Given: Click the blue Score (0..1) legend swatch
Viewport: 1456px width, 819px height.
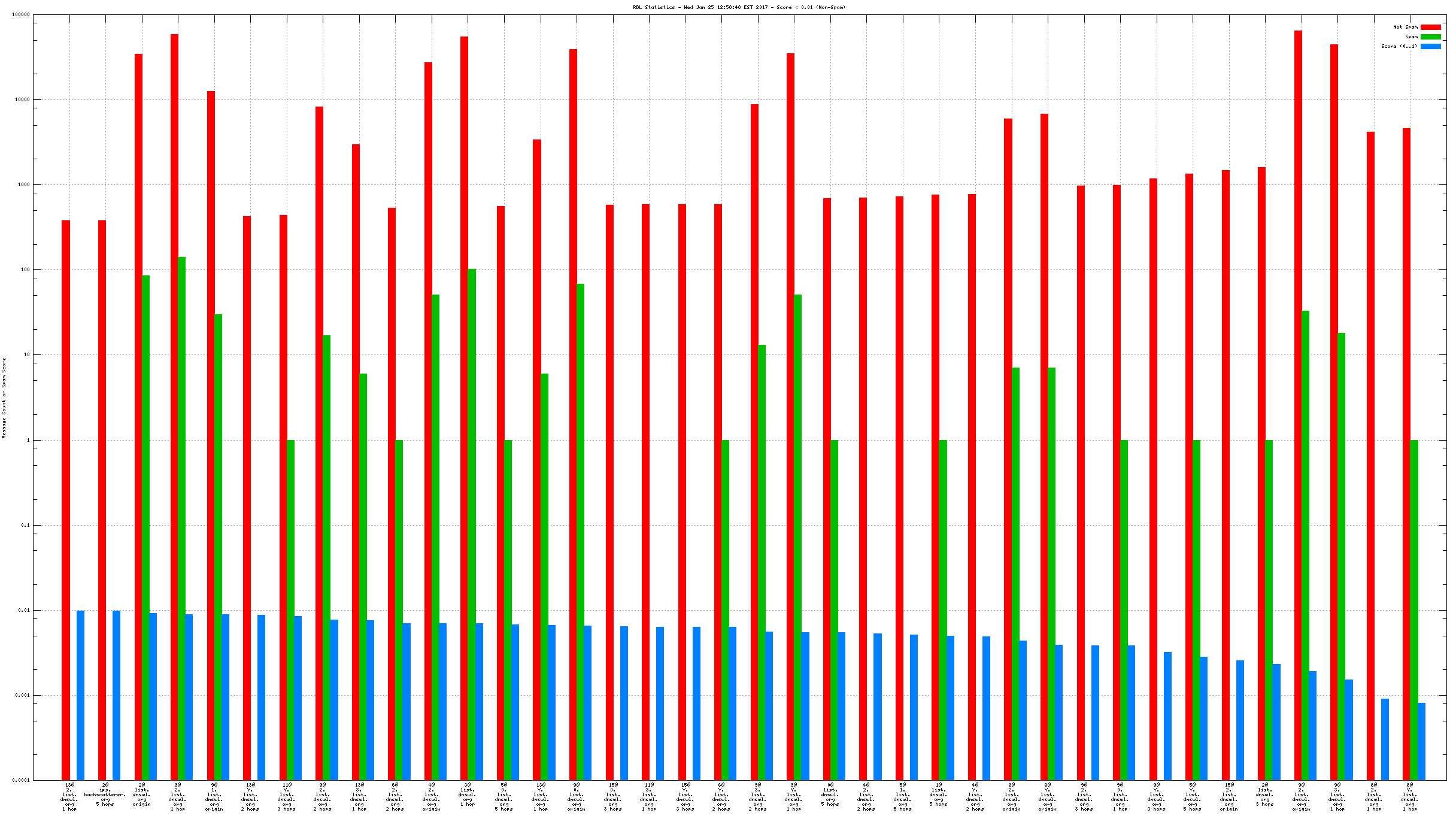Looking at the screenshot, I should click(1430, 46).
